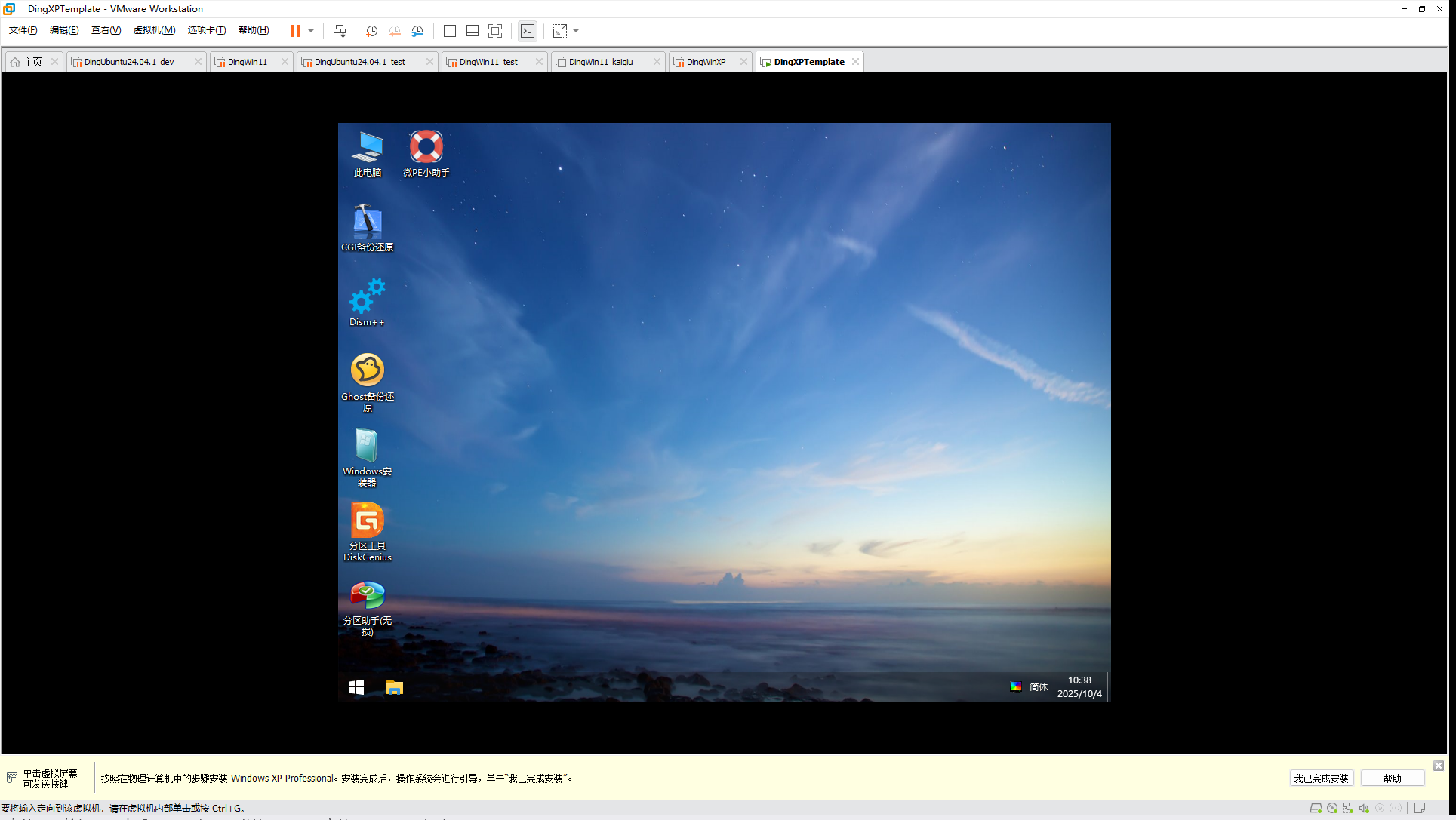Click the sound card status icon

(x=1364, y=808)
